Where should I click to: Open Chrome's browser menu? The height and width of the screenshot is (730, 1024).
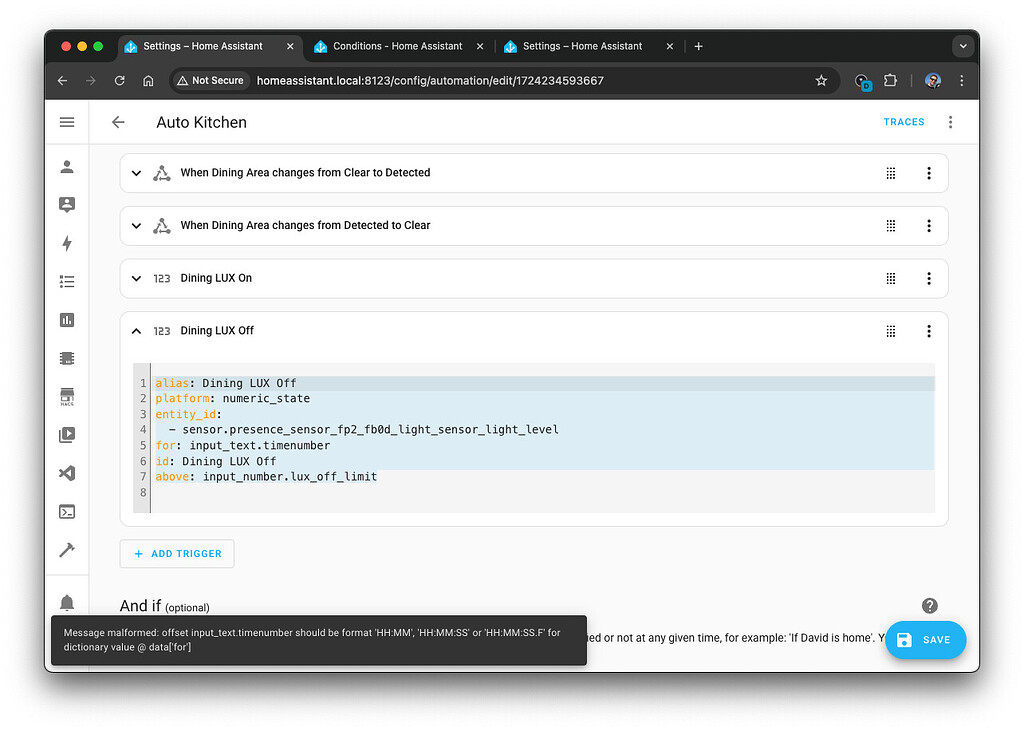(x=961, y=80)
